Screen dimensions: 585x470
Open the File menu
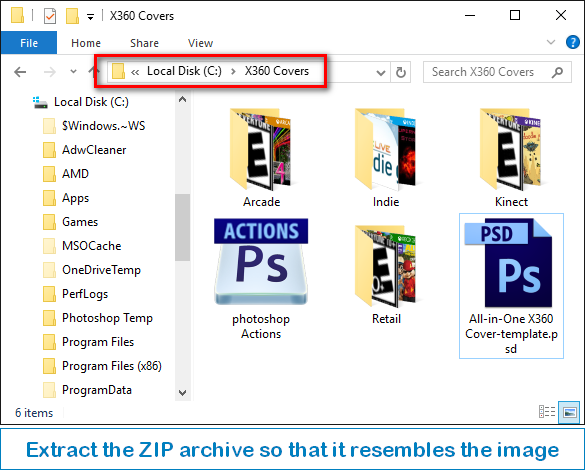click(29, 43)
